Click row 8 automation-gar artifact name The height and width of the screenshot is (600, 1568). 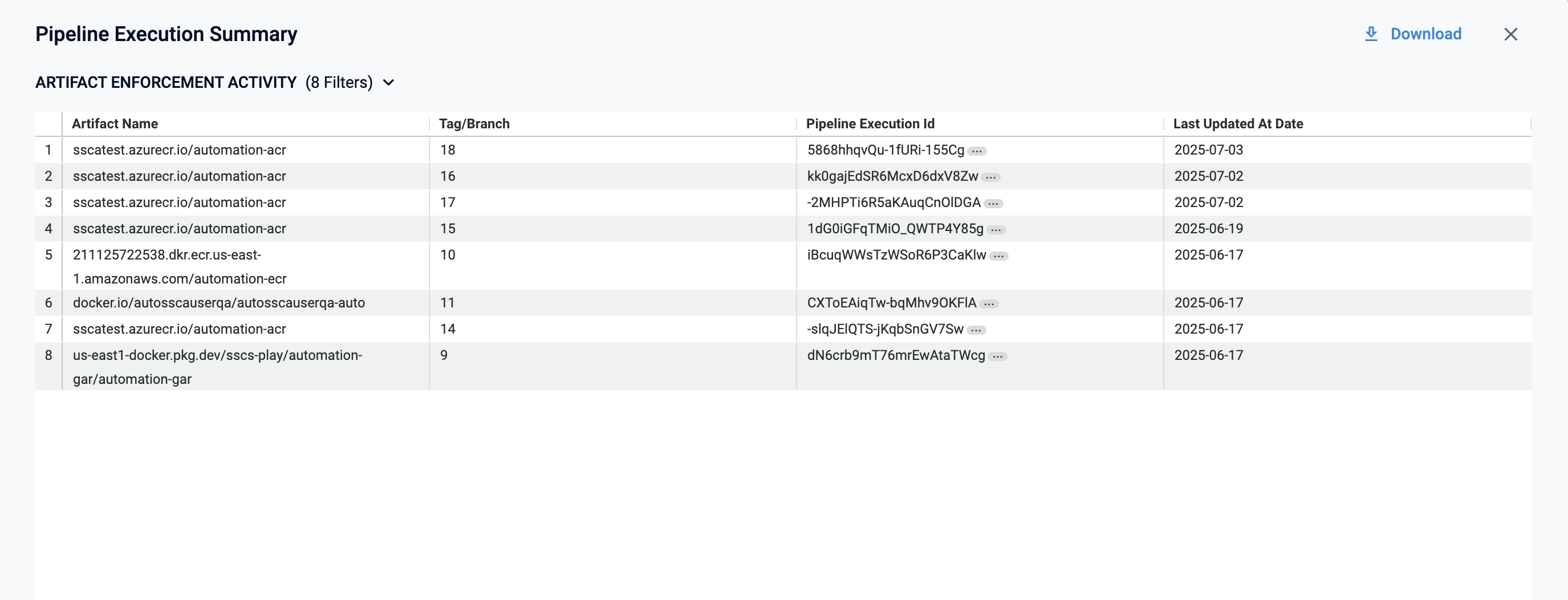[217, 367]
